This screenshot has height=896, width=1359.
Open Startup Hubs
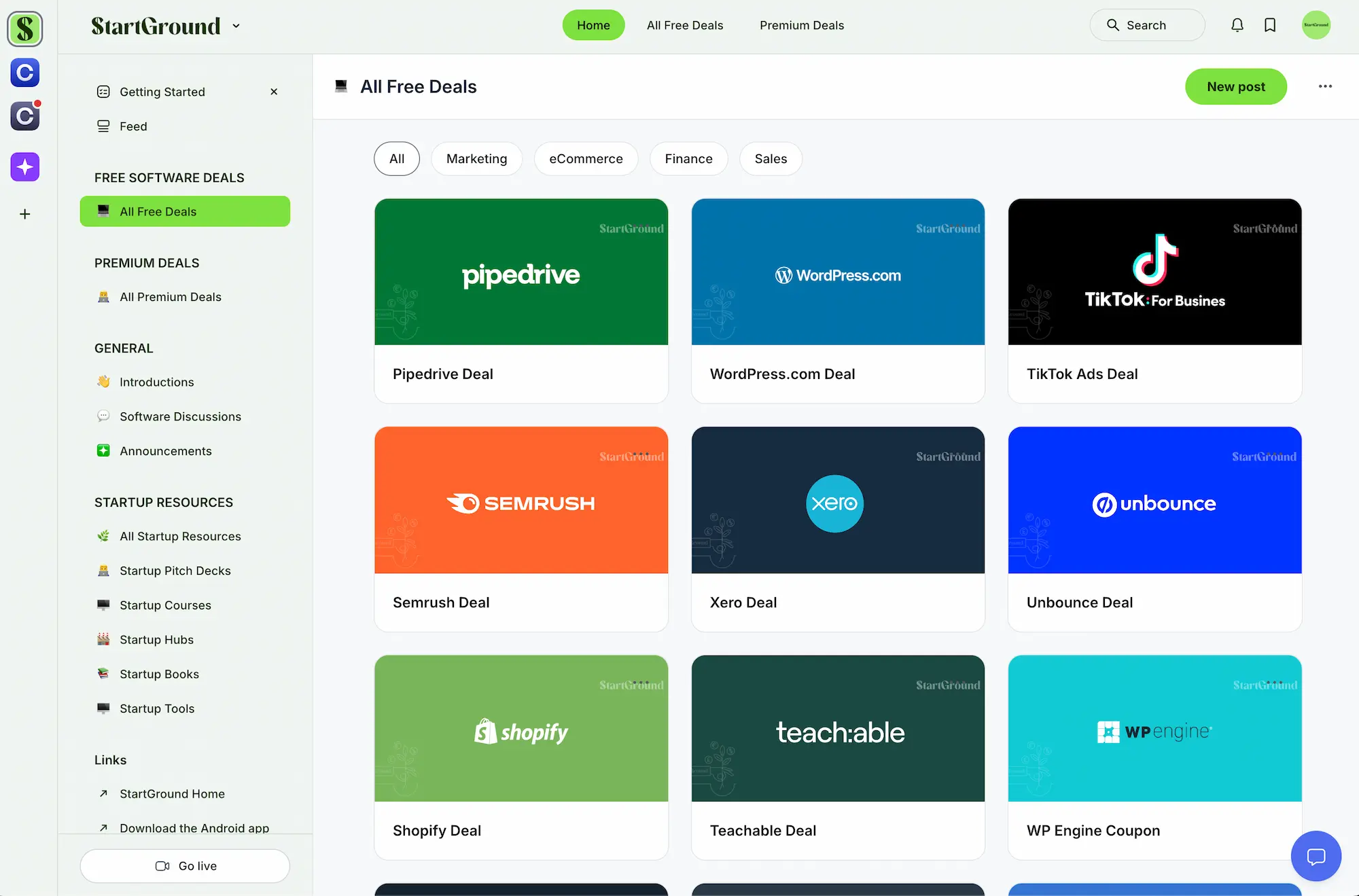click(185, 639)
